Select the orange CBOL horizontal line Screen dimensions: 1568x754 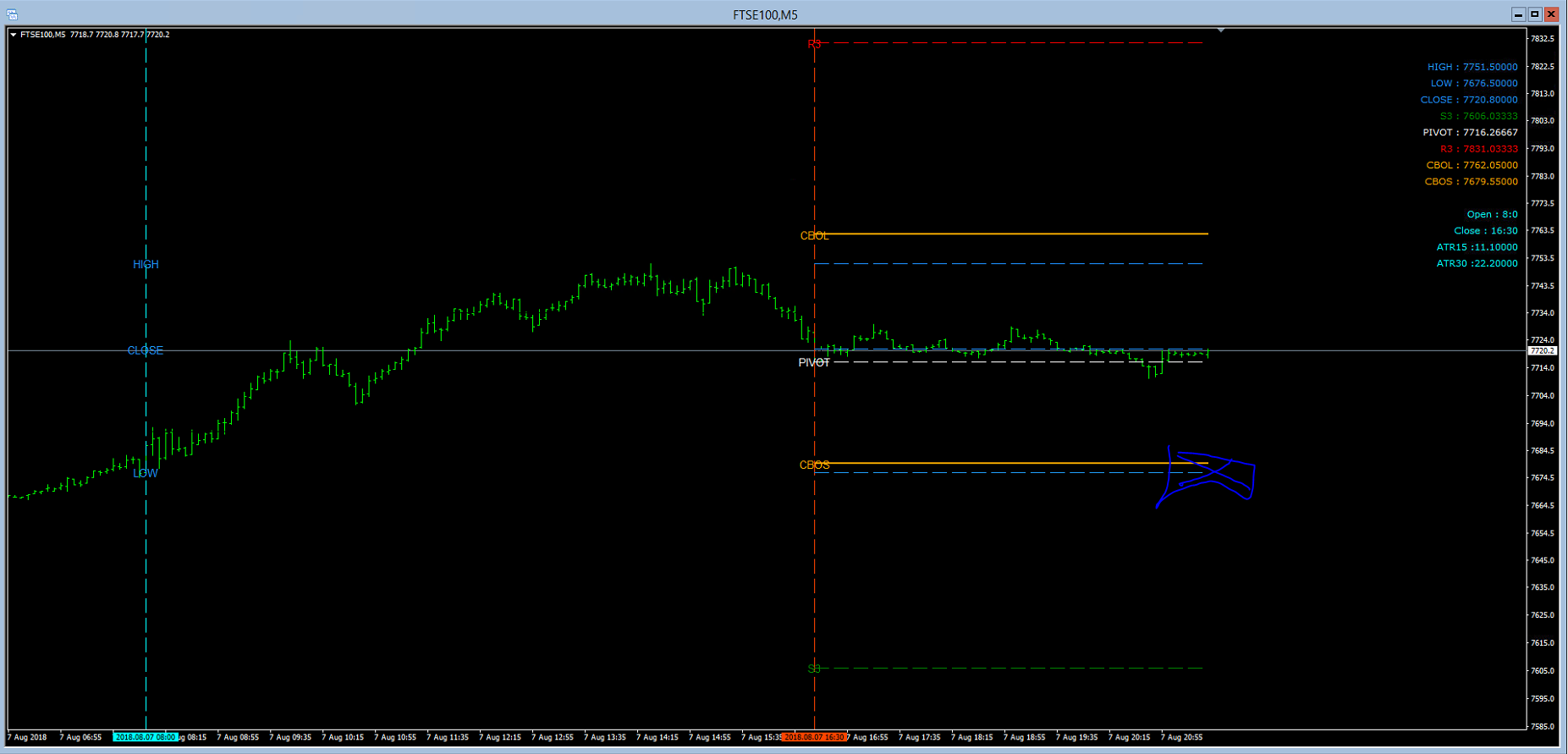pos(1011,234)
